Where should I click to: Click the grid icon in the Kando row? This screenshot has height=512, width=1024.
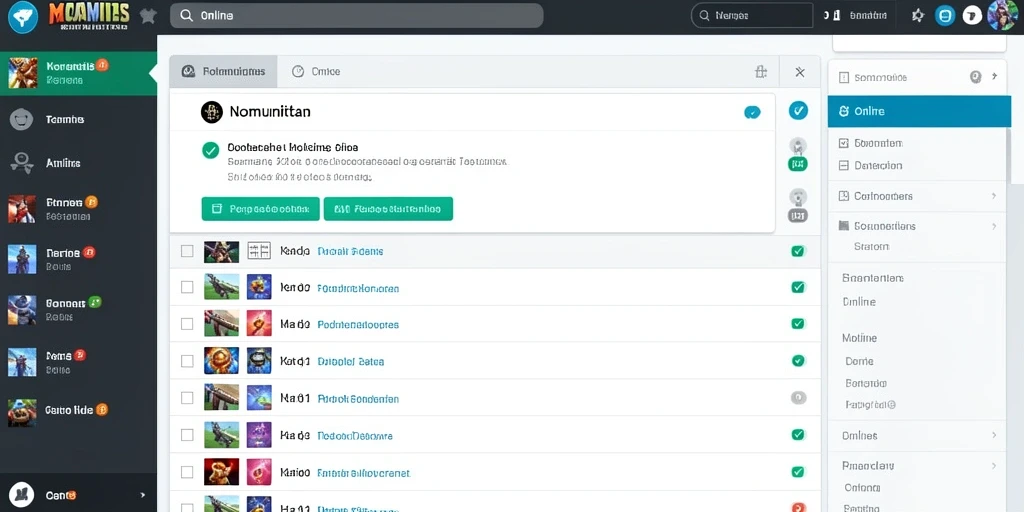(x=259, y=251)
